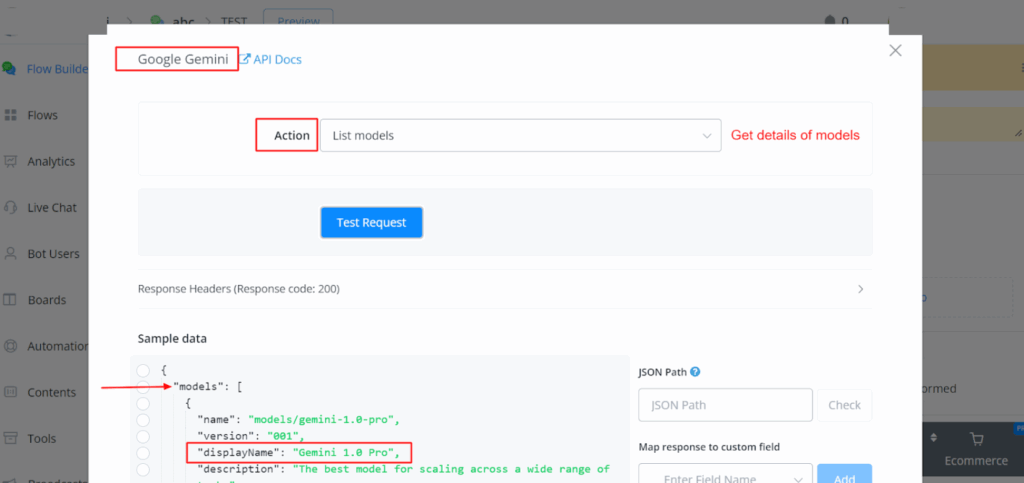Viewport: 1024px width, 483px height.
Task: Open Analytics from the sidebar icon
Action: (x=10, y=161)
